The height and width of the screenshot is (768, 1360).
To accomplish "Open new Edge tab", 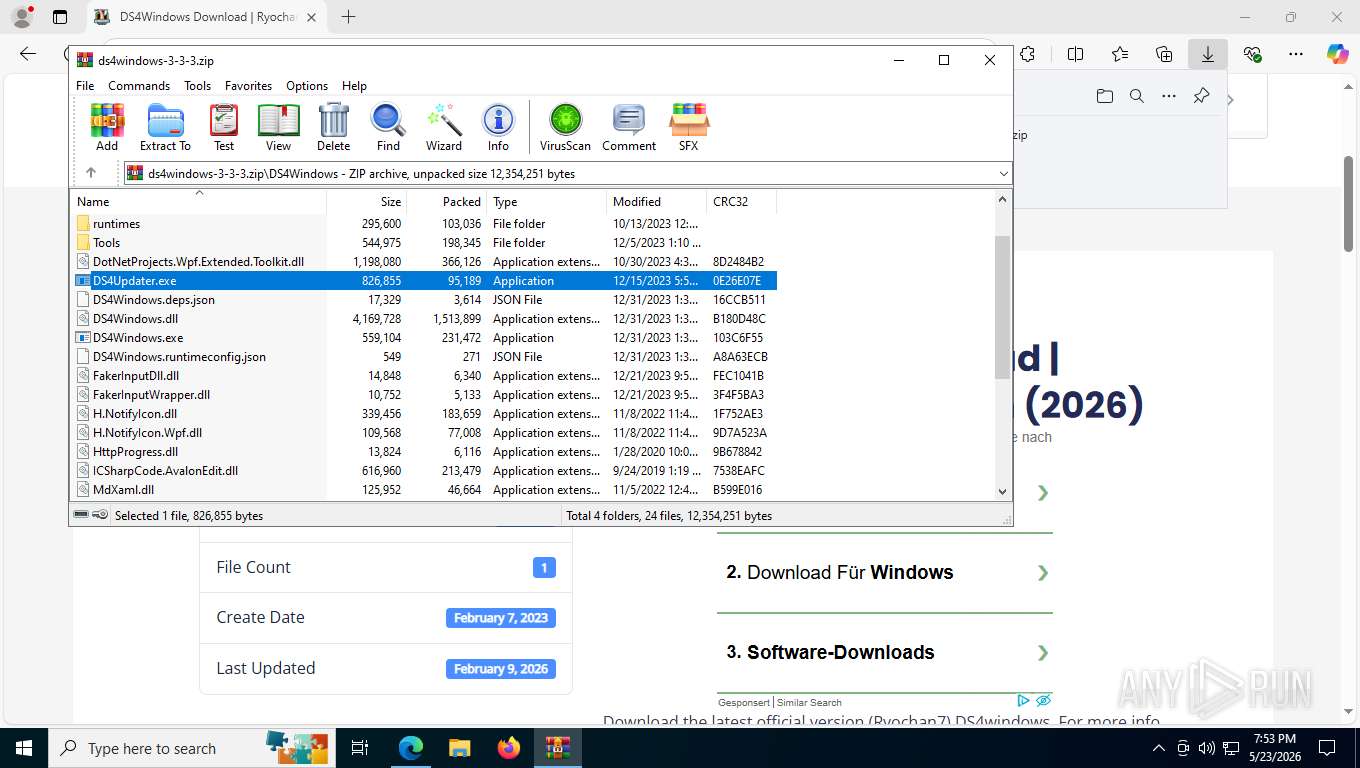I will pos(348,17).
